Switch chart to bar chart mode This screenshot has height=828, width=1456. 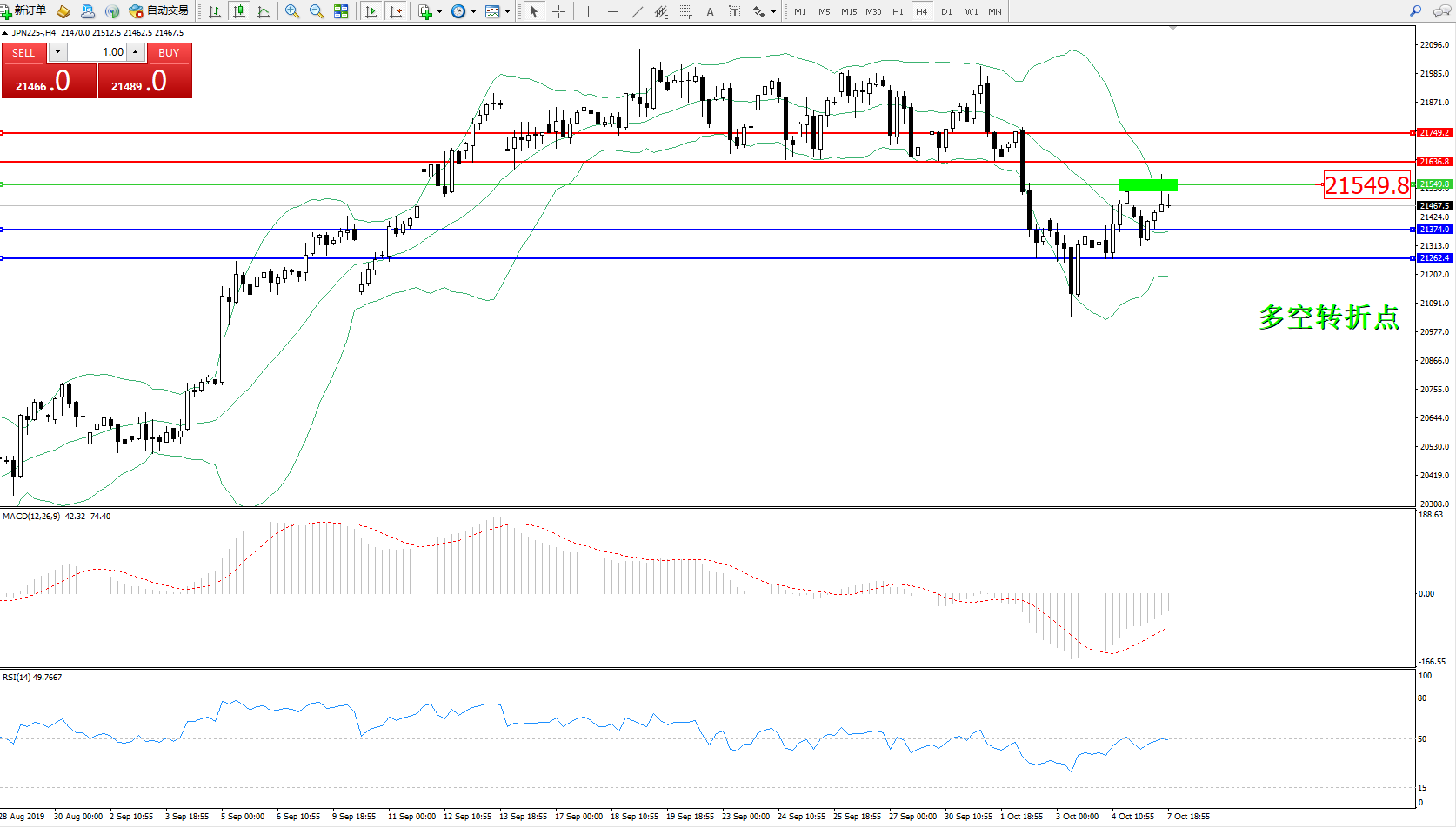coord(215,11)
